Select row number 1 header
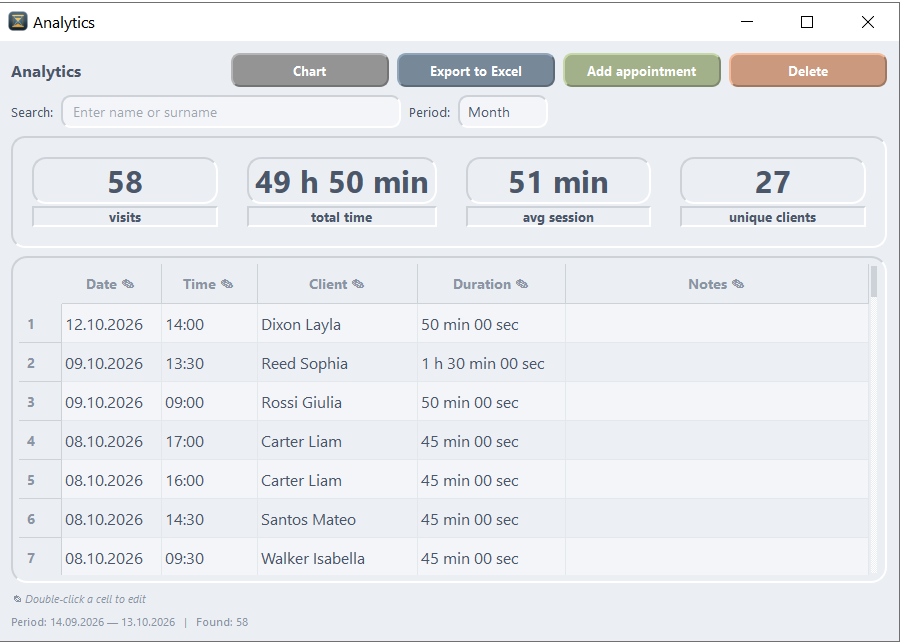900x644 pixels. point(40,324)
